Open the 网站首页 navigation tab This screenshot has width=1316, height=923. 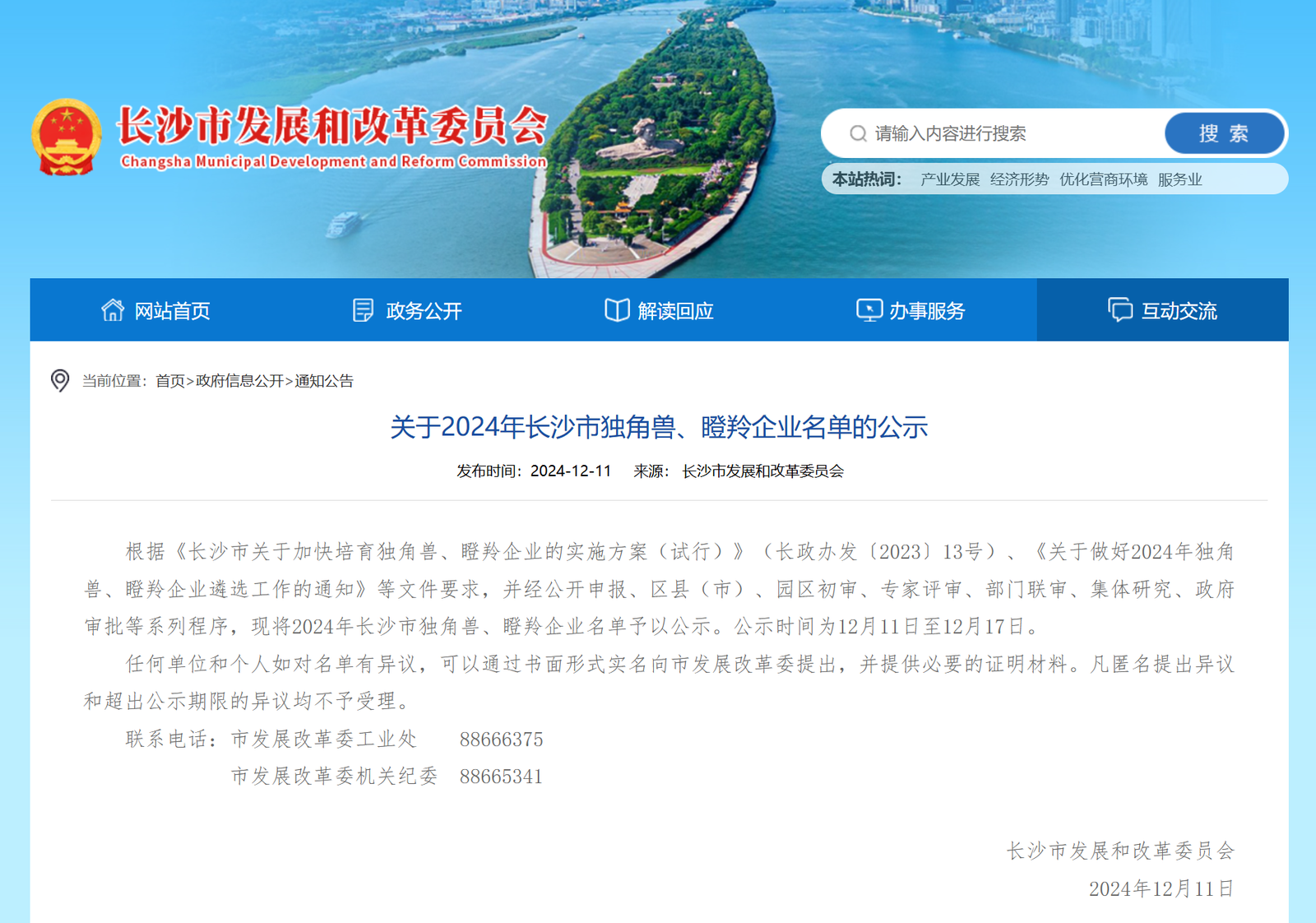(x=172, y=311)
